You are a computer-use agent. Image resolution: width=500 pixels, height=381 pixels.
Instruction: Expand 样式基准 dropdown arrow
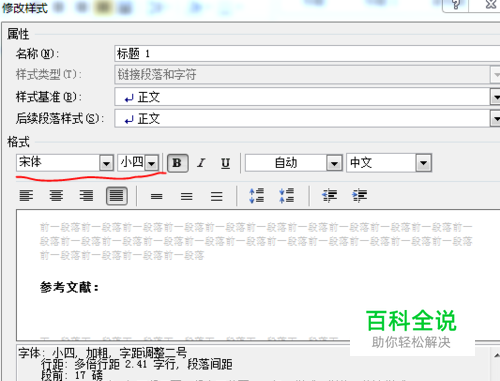click(496, 97)
